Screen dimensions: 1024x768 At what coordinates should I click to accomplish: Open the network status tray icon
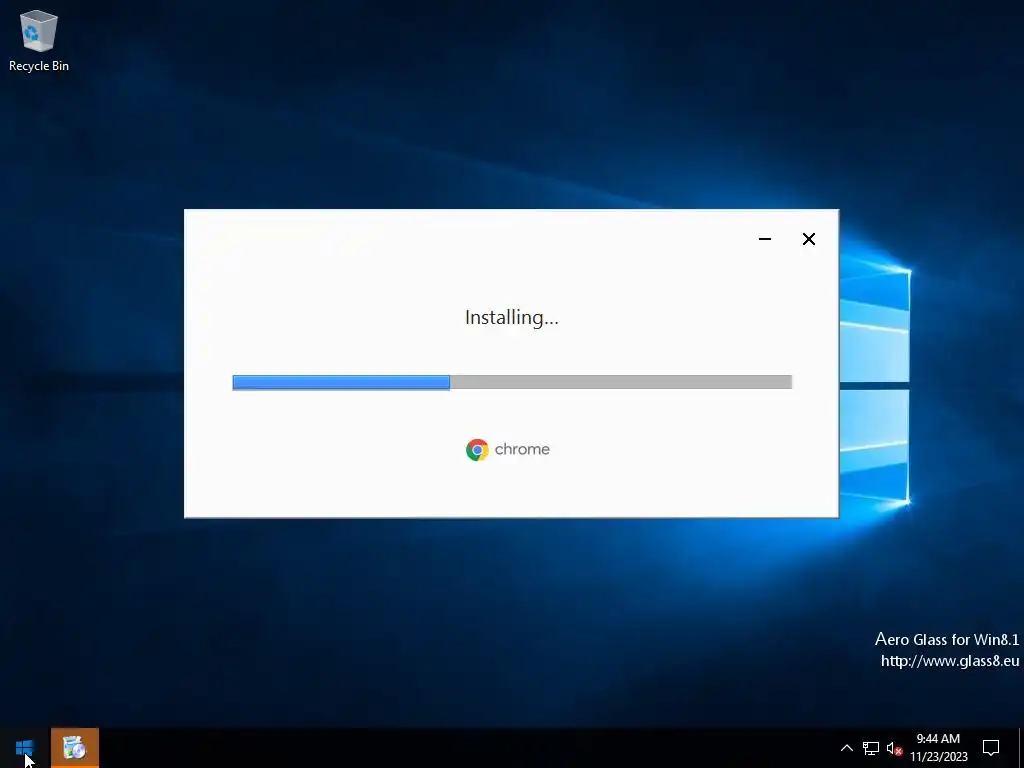point(871,748)
